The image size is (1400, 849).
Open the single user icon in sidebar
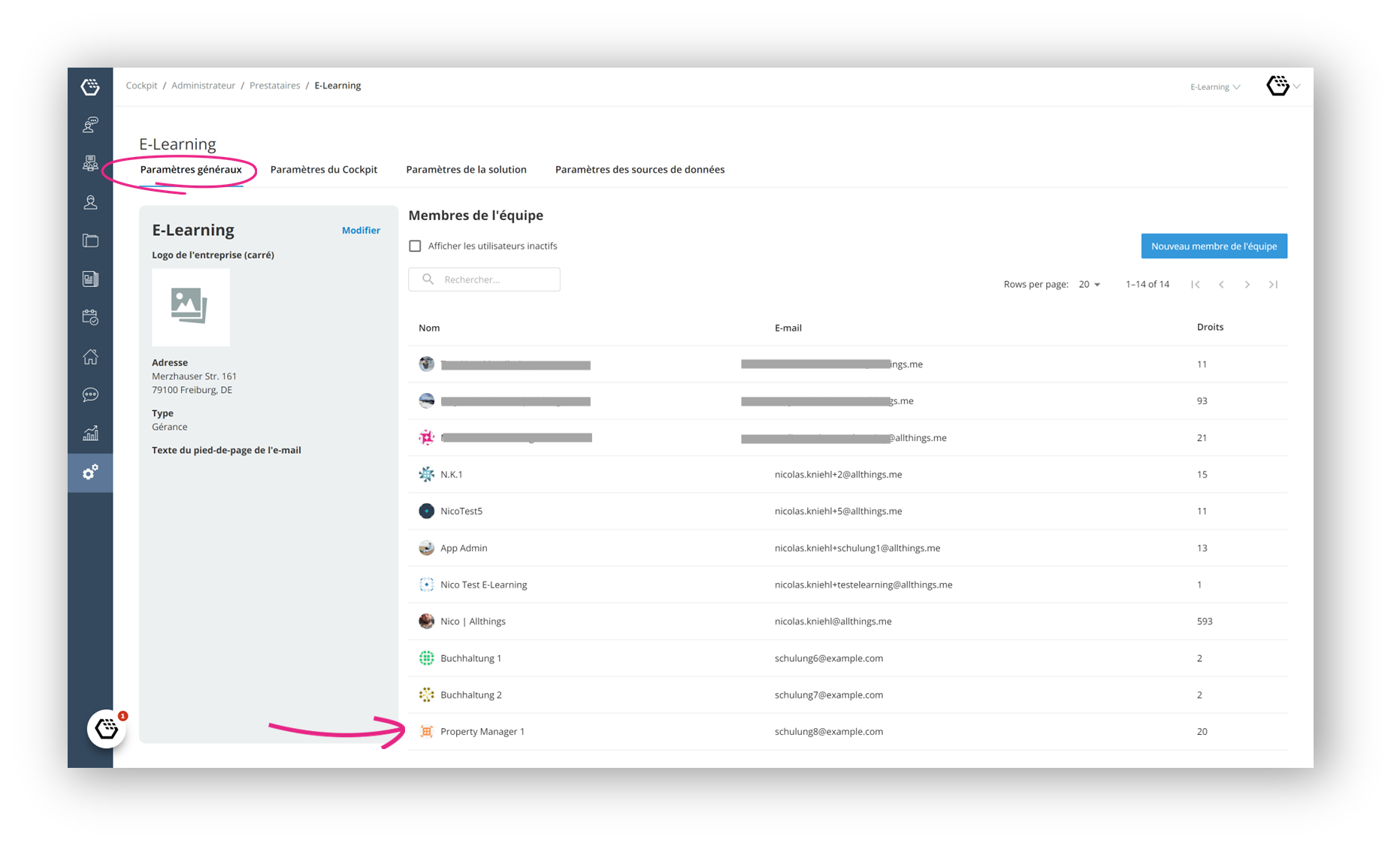click(x=90, y=202)
